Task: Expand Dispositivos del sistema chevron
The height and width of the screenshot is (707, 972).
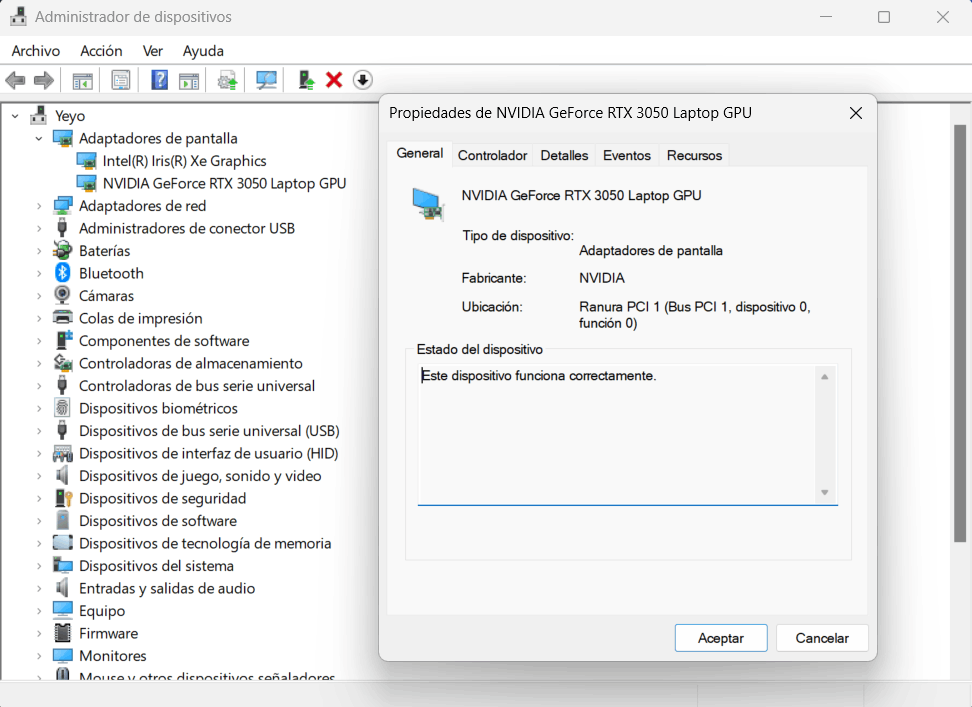Action: (x=39, y=566)
